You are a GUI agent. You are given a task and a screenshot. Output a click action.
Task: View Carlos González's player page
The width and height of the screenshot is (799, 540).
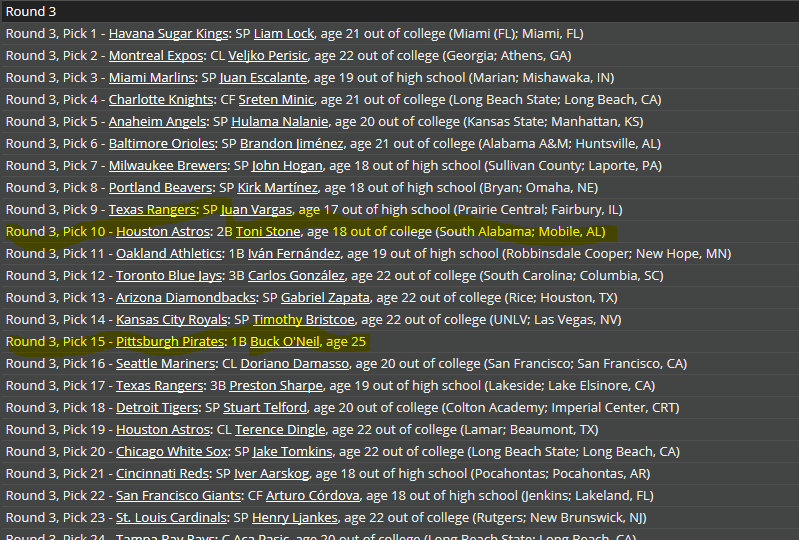pos(296,276)
